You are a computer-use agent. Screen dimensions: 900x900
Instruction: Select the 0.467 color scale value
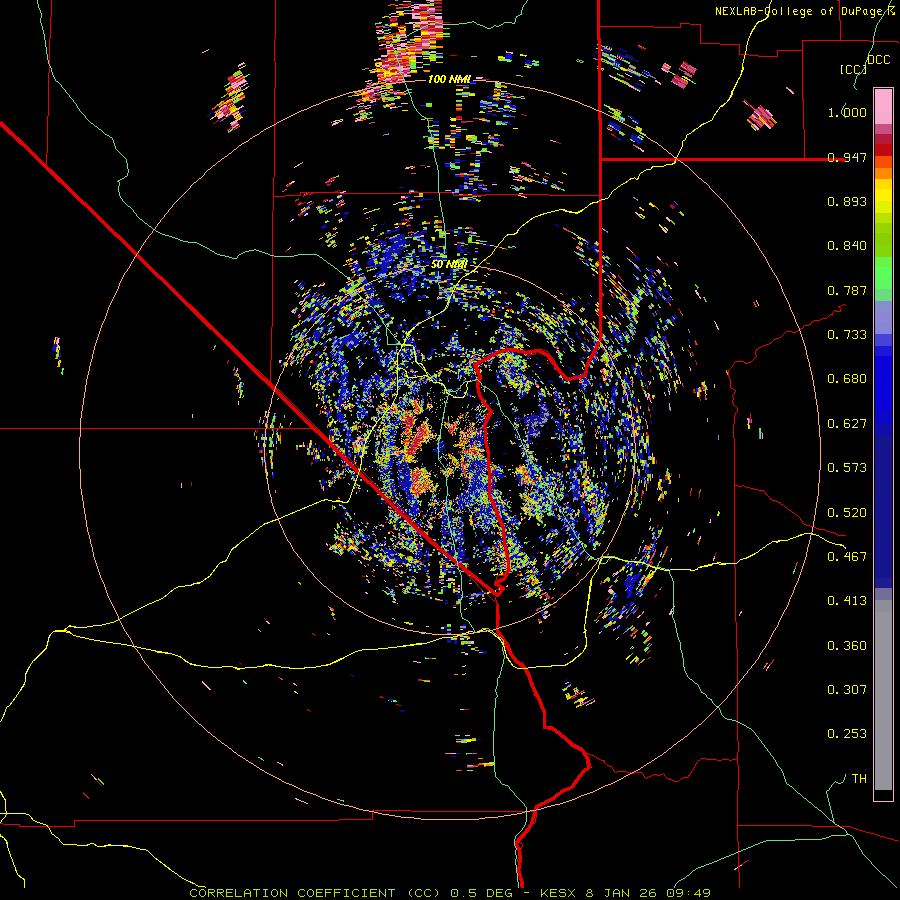847,557
